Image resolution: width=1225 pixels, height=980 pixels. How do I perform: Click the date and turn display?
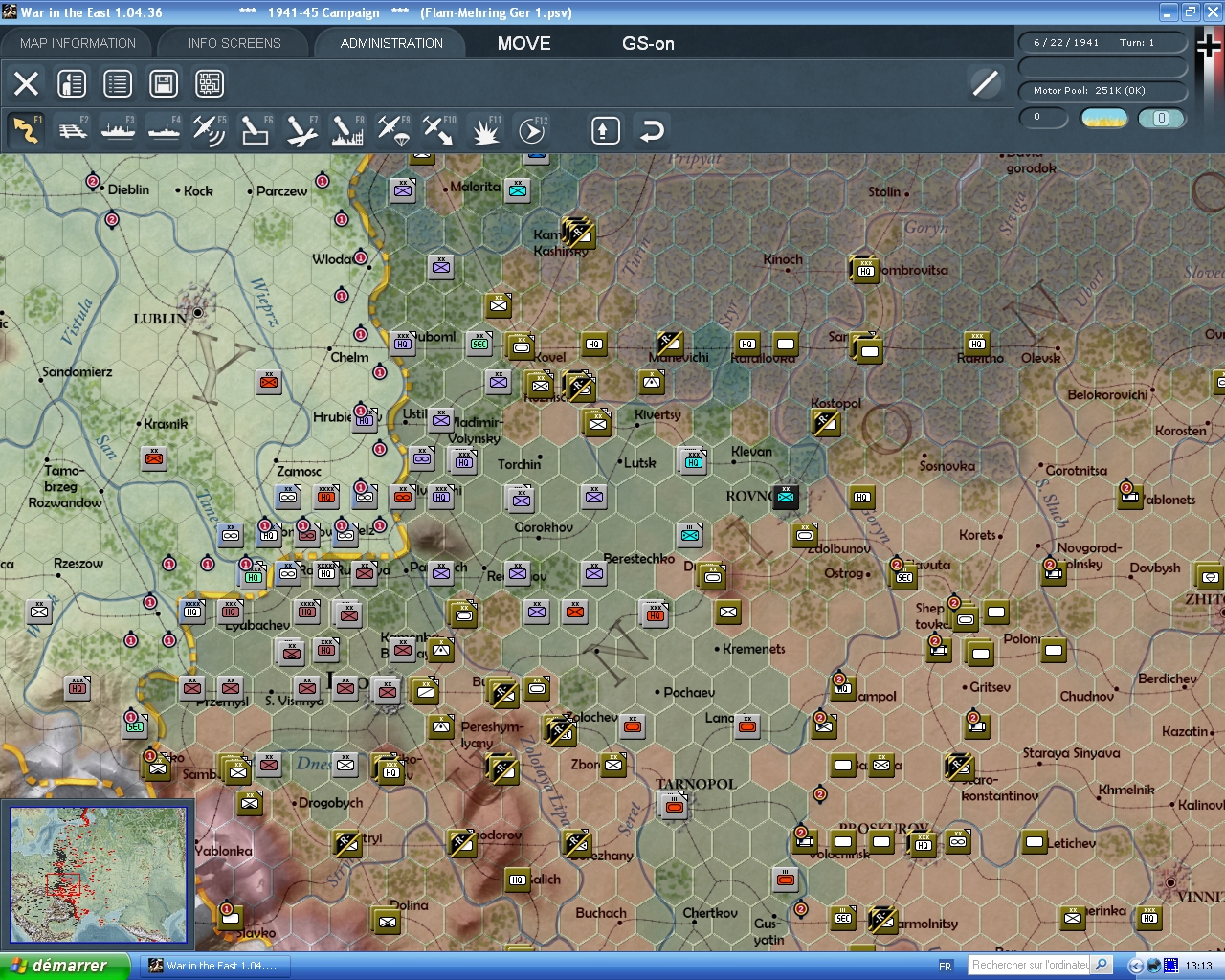(1102, 42)
